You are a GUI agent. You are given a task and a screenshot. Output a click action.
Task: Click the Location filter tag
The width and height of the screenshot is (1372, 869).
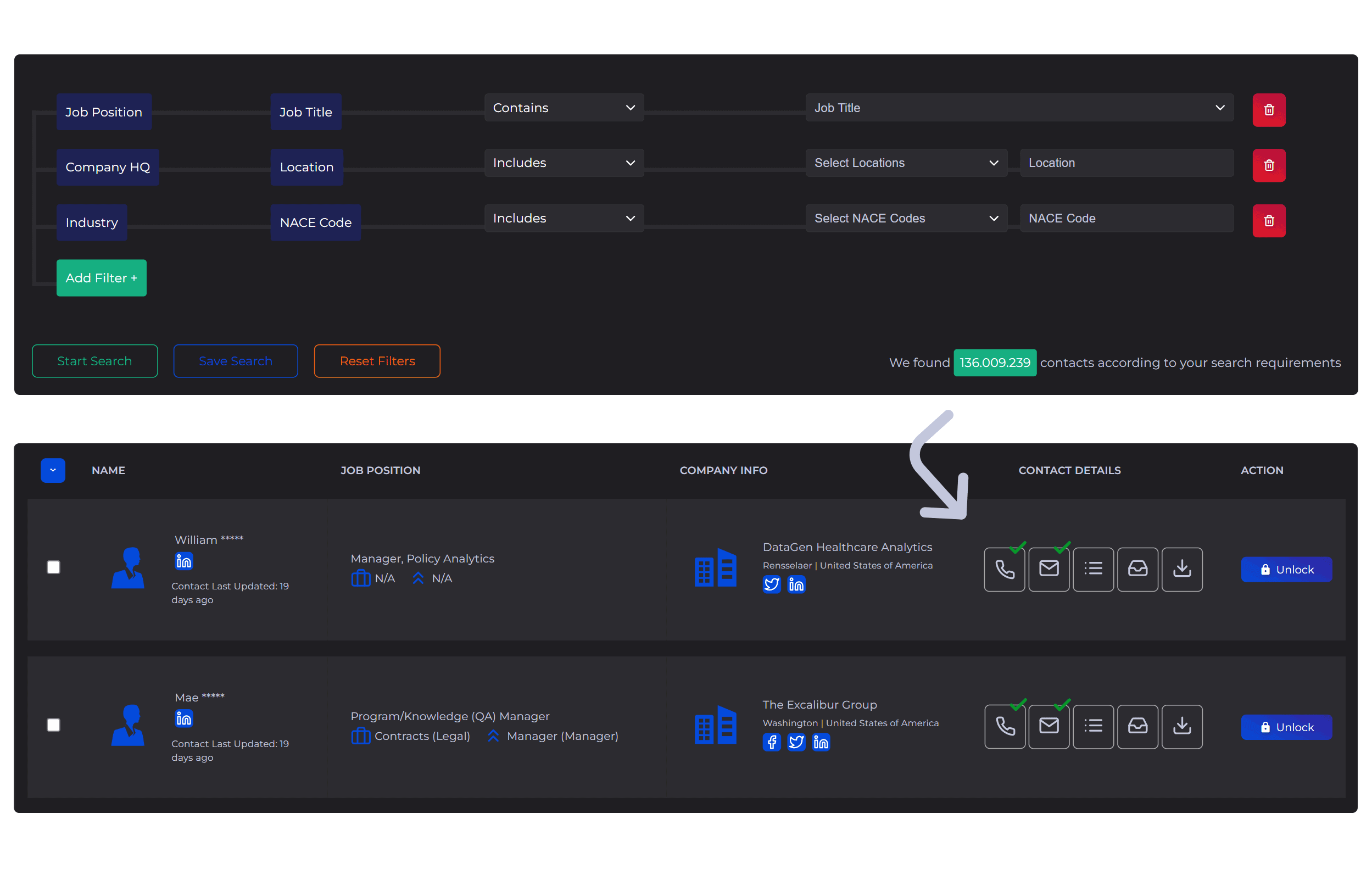tap(306, 167)
